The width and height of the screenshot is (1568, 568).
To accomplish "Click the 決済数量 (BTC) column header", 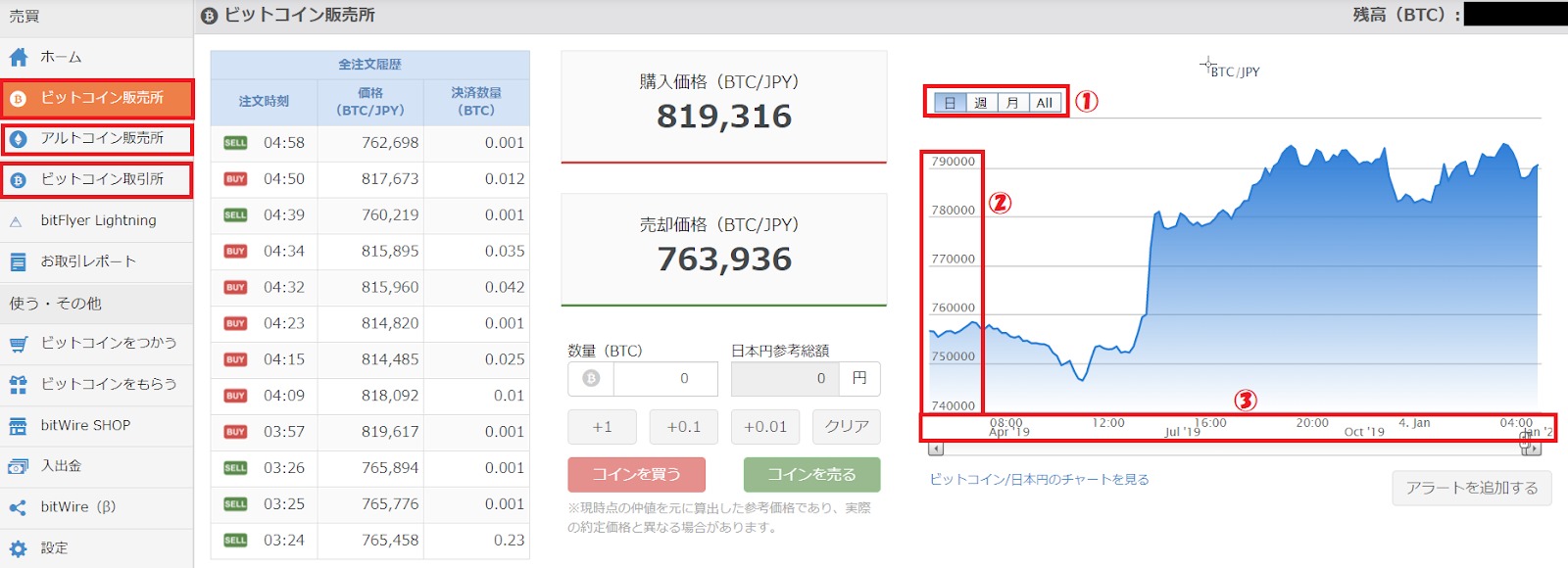I will pos(476,102).
